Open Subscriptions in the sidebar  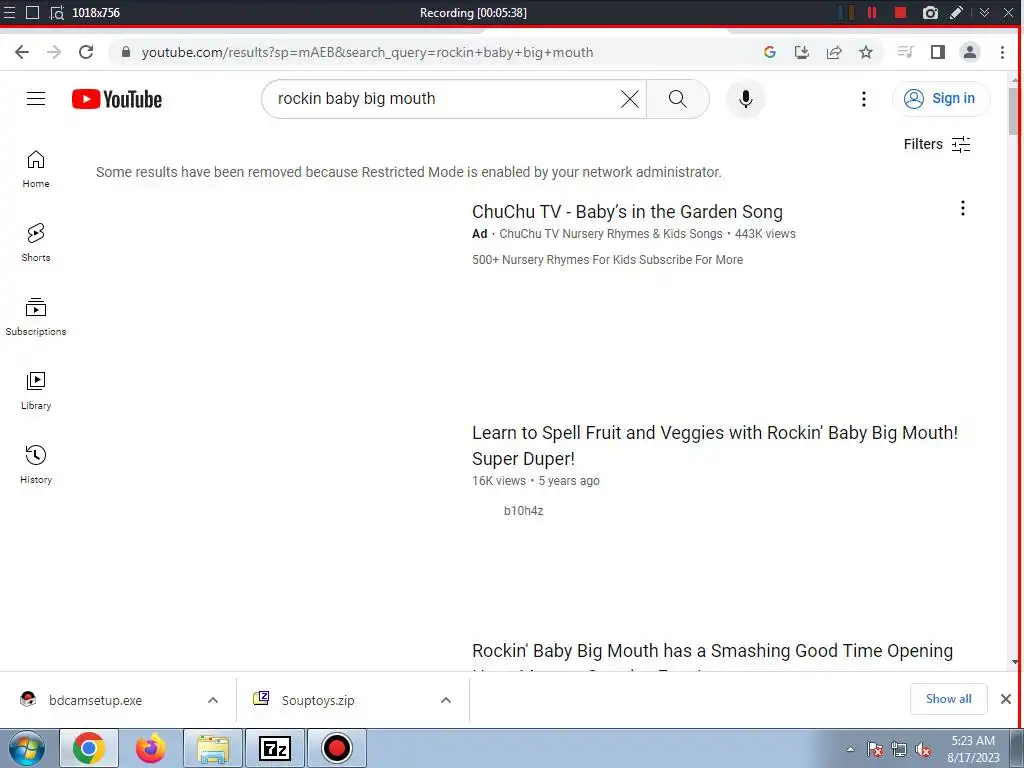[36, 317]
